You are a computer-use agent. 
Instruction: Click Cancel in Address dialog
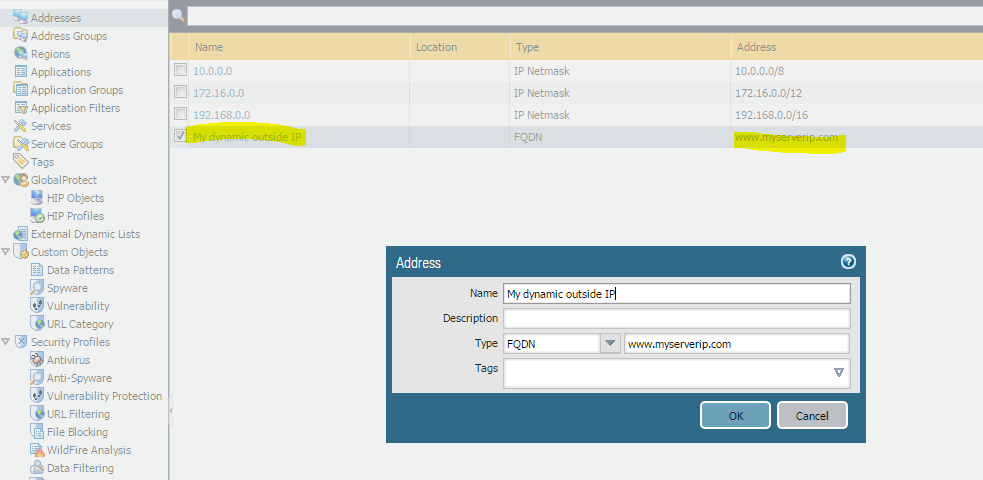click(x=812, y=415)
